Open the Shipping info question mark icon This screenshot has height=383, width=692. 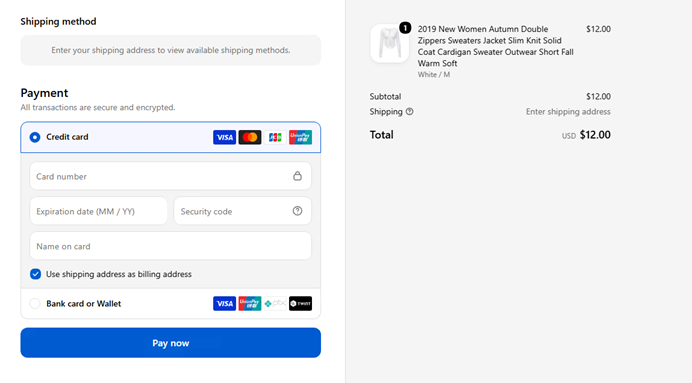click(410, 112)
